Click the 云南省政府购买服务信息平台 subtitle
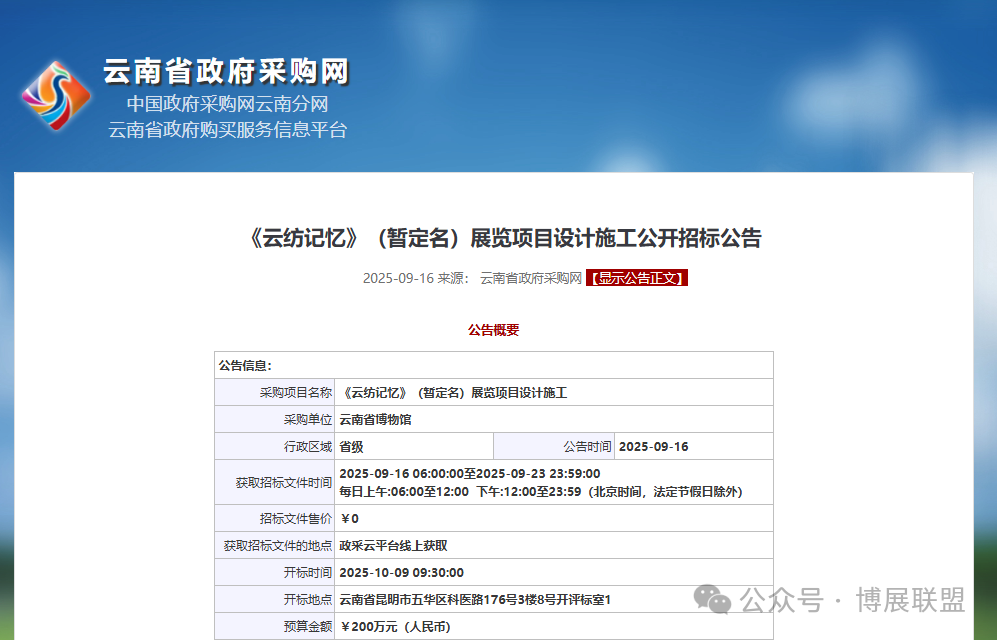This screenshot has width=997, height=640. pyautogui.click(x=228, y=130)
